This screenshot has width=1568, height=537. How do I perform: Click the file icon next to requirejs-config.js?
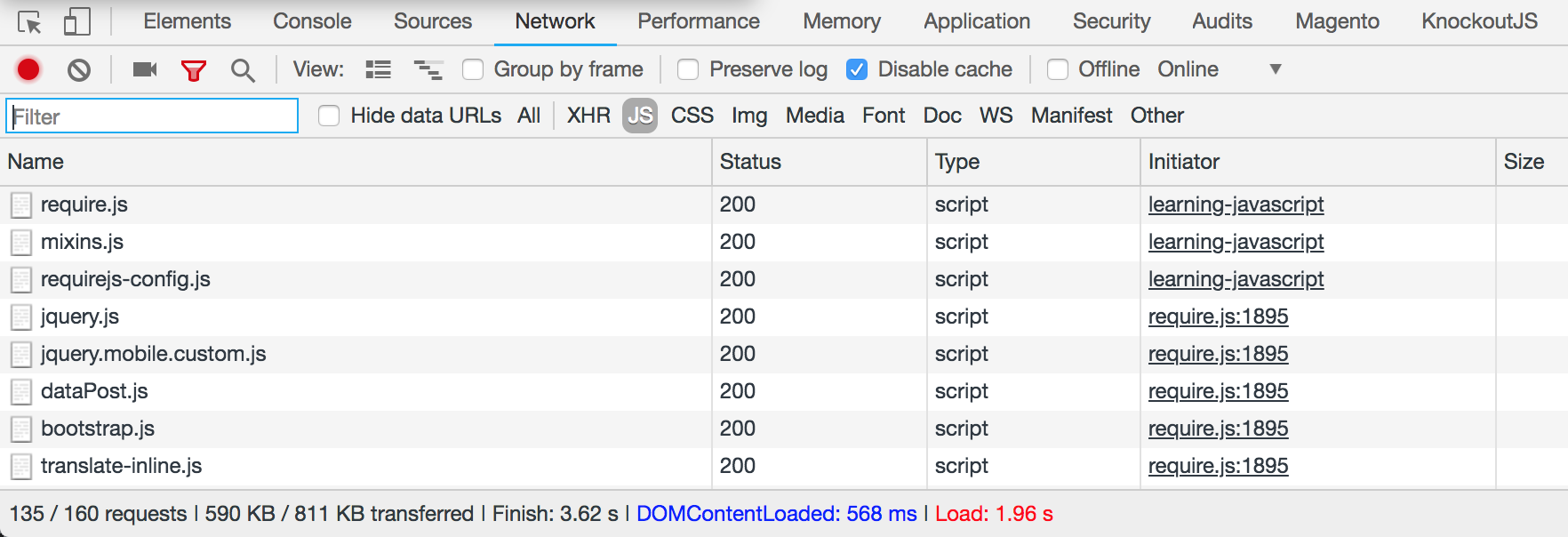21,280
